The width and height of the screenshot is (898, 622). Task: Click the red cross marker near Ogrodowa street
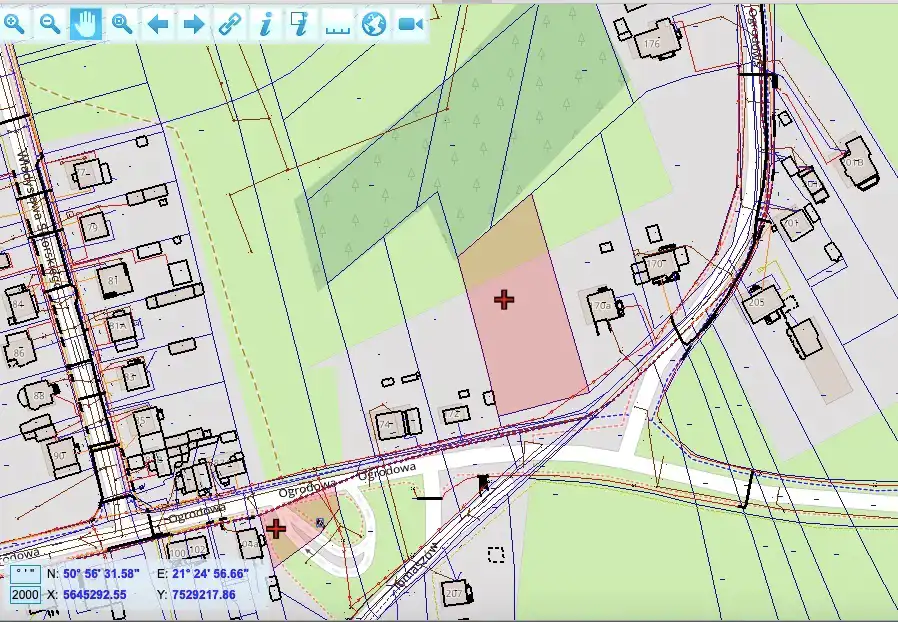click(275, 529)
